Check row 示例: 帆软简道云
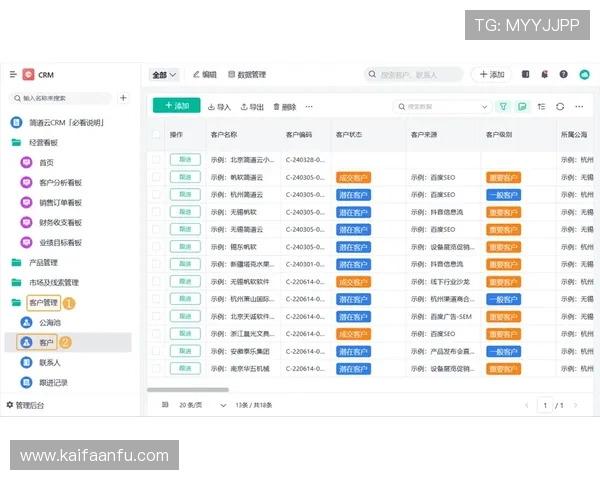Screen dimensions: 600x480 coord(156,177)
